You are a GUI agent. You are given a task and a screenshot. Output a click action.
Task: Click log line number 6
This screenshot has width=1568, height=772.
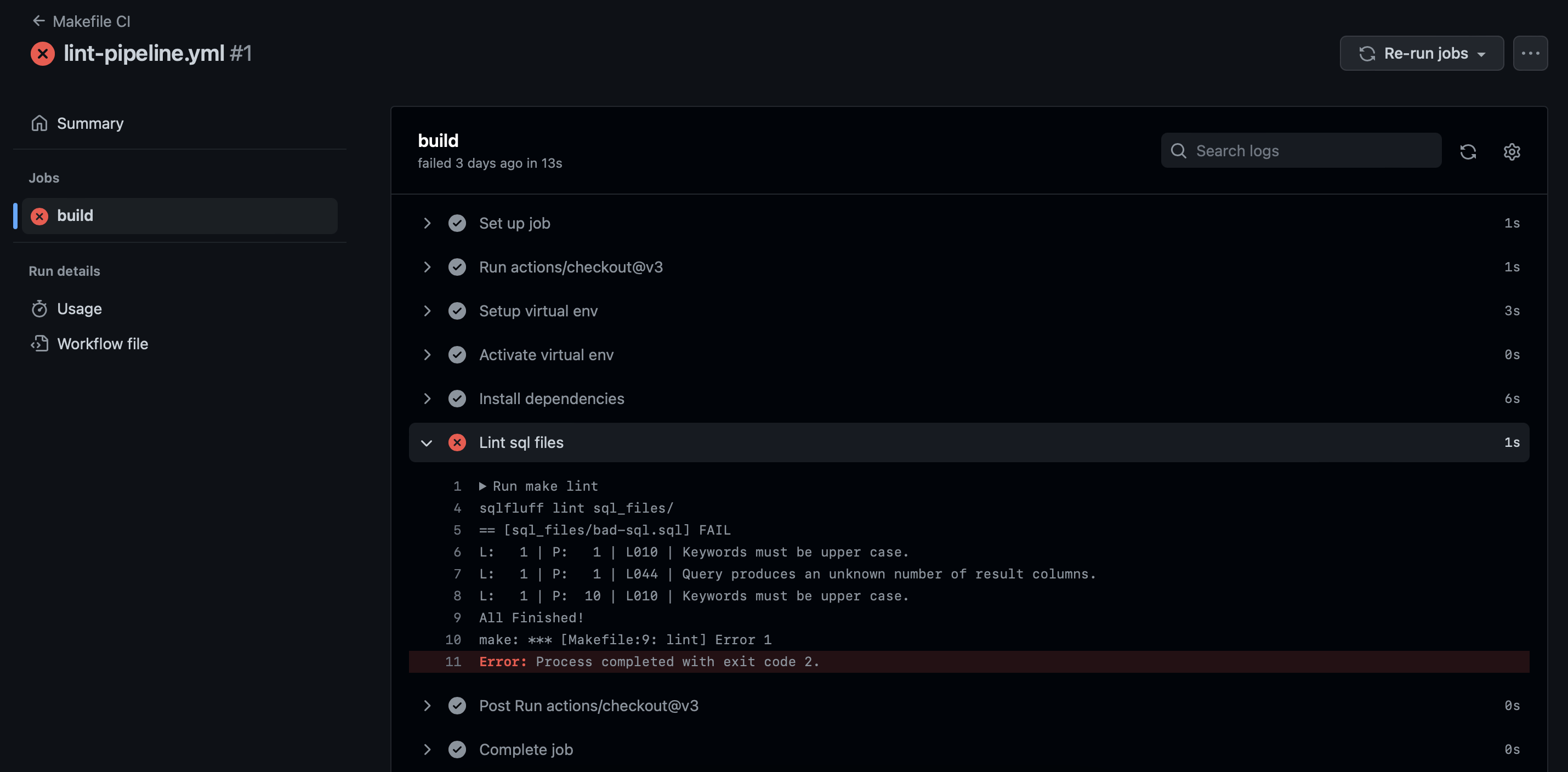[457, 552]
